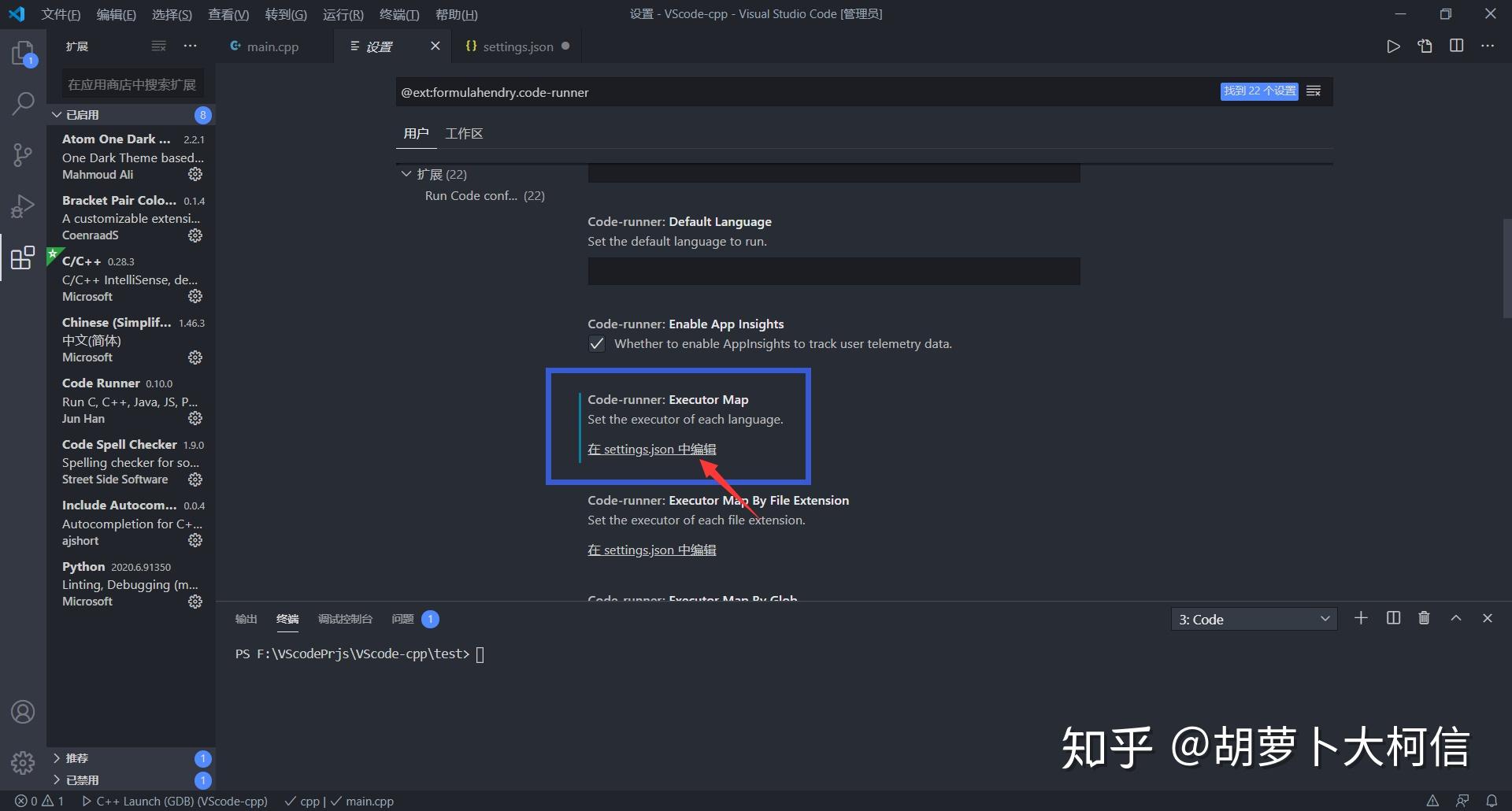Open a new terminal with the plus icon
This screenshot has width=1512, height=811.
click(x=1362, y=618)
